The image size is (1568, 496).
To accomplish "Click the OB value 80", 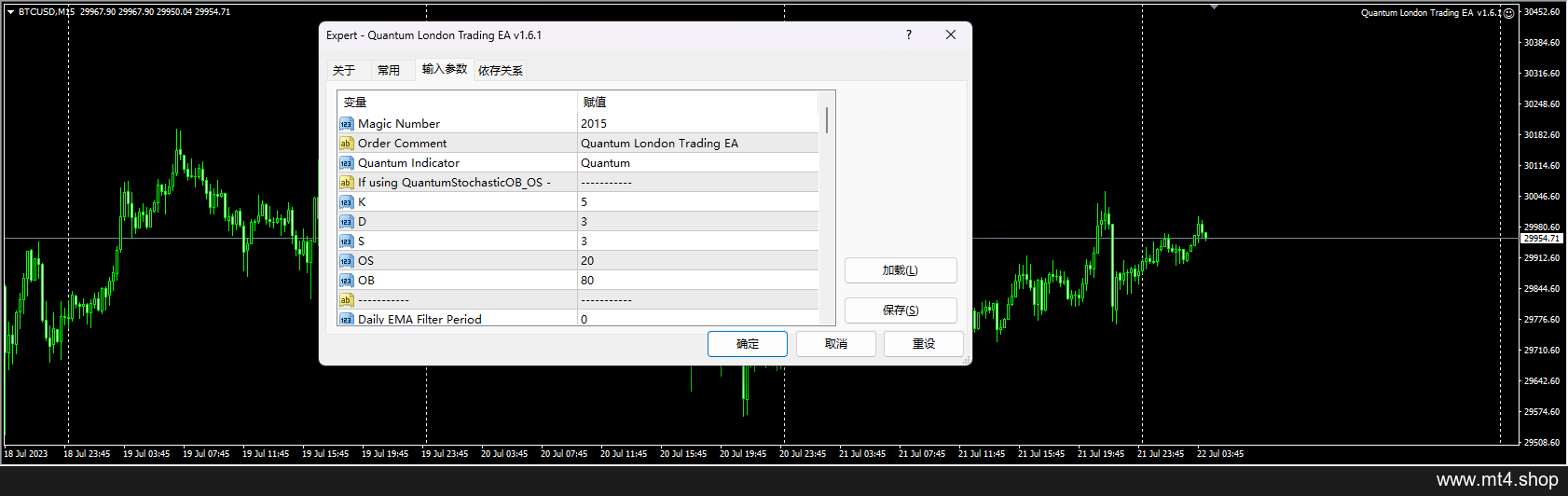I will pyautogui.click(x=697, y=281).
